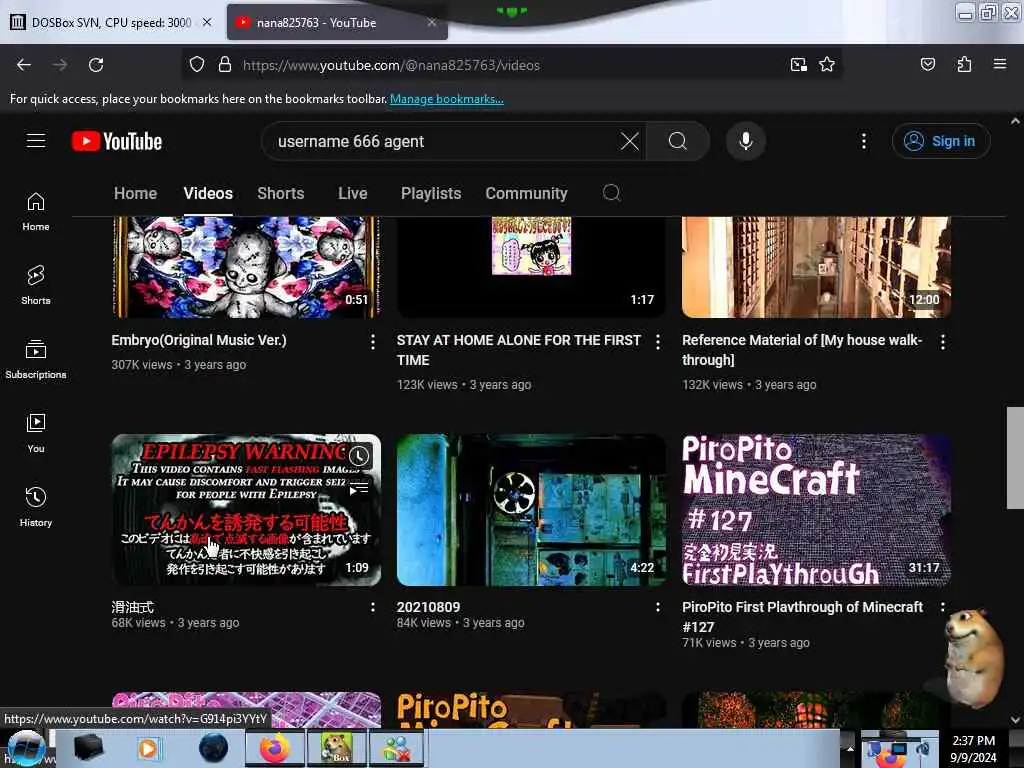The image size is (1024, 768).
Task: View site security lock icon
Action: [x=225, y=65]
